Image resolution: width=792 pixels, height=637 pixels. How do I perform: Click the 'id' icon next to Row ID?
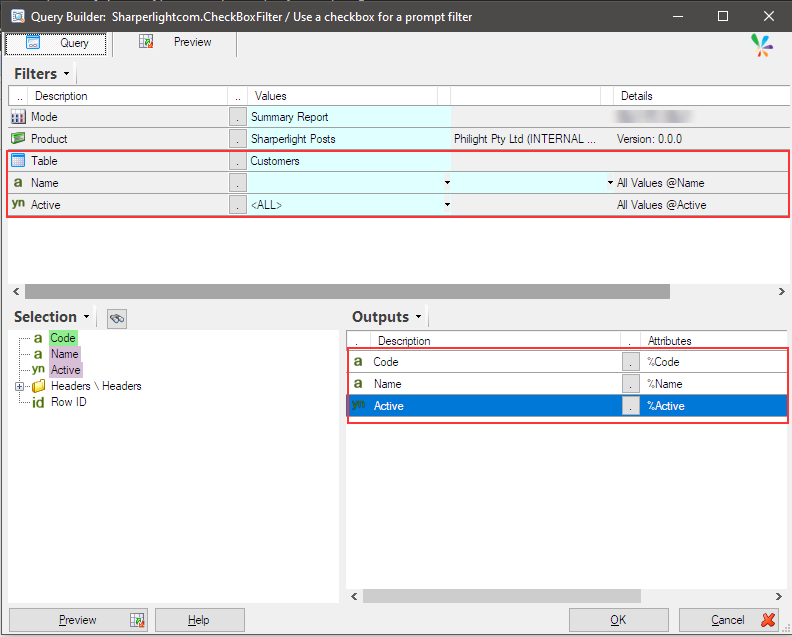tap(38, 403)
